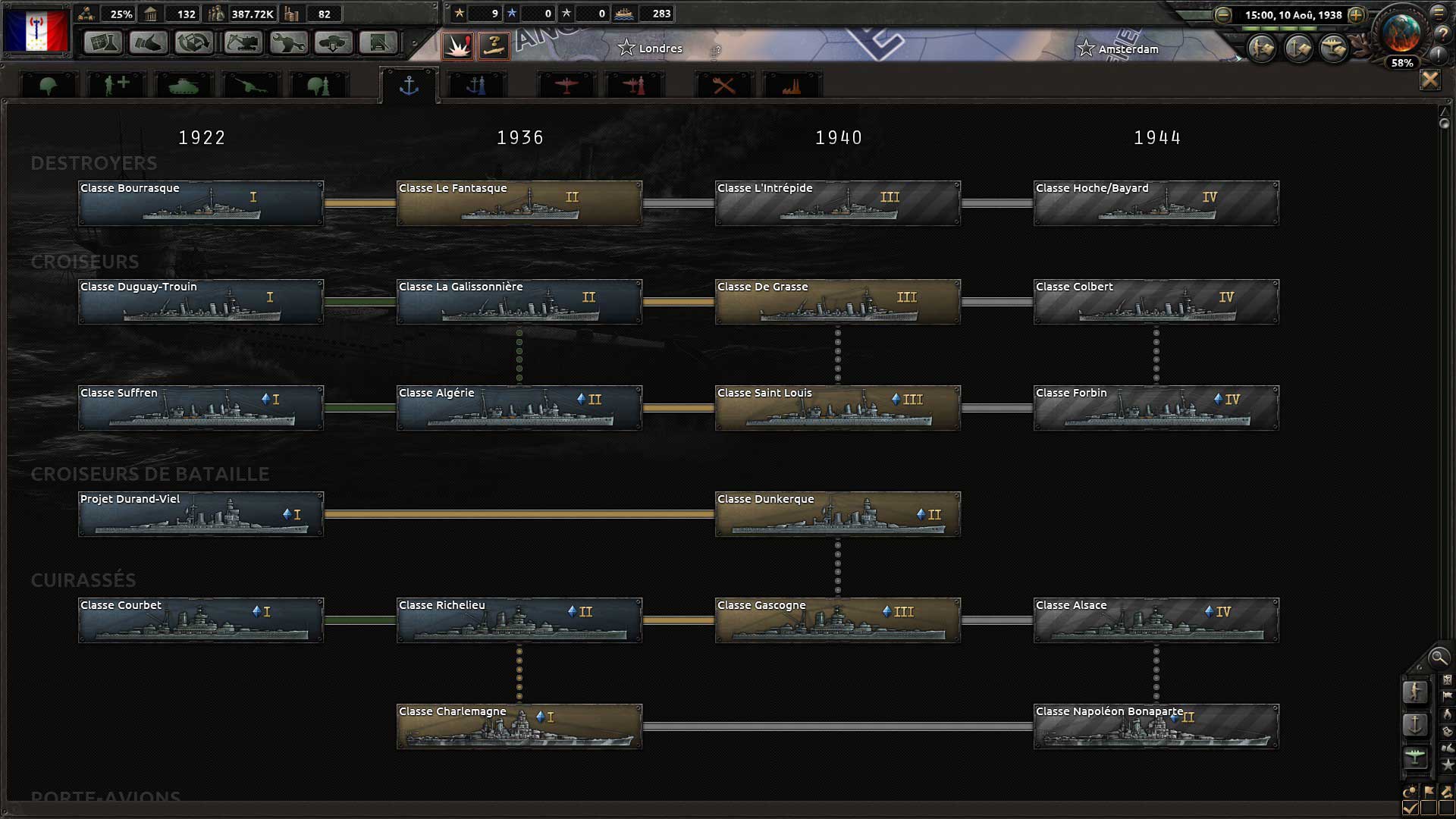The image size is (1456, 819).
Task: Select Classe Napoléon Bonaparte battleship technology
Action: pyautogui.click(x=1156, y=726)
